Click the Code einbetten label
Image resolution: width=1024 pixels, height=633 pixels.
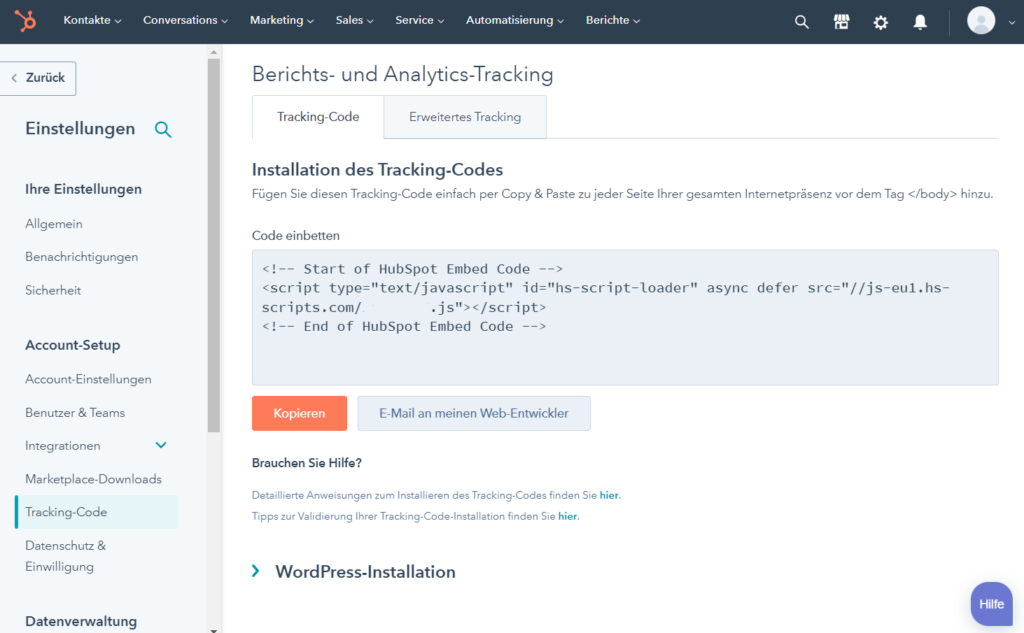point(296,236)
